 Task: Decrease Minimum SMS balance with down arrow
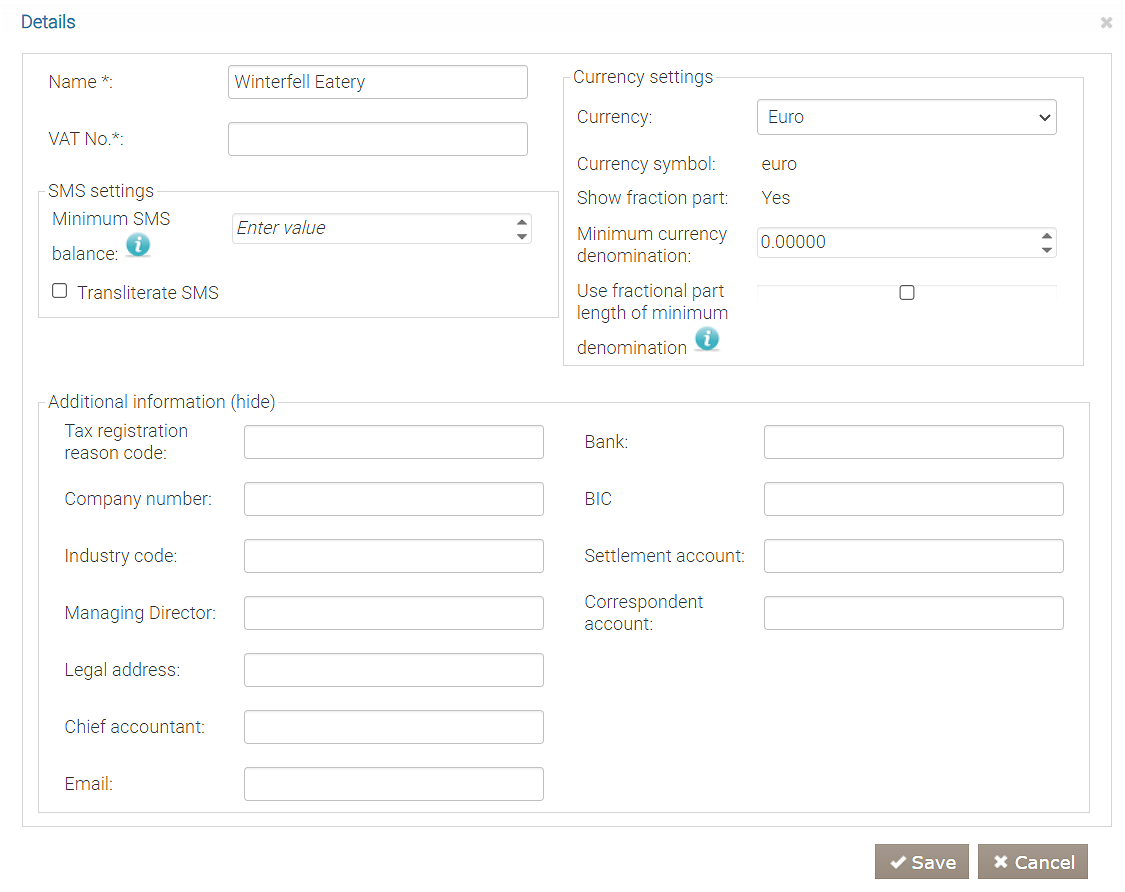point(521,236)
